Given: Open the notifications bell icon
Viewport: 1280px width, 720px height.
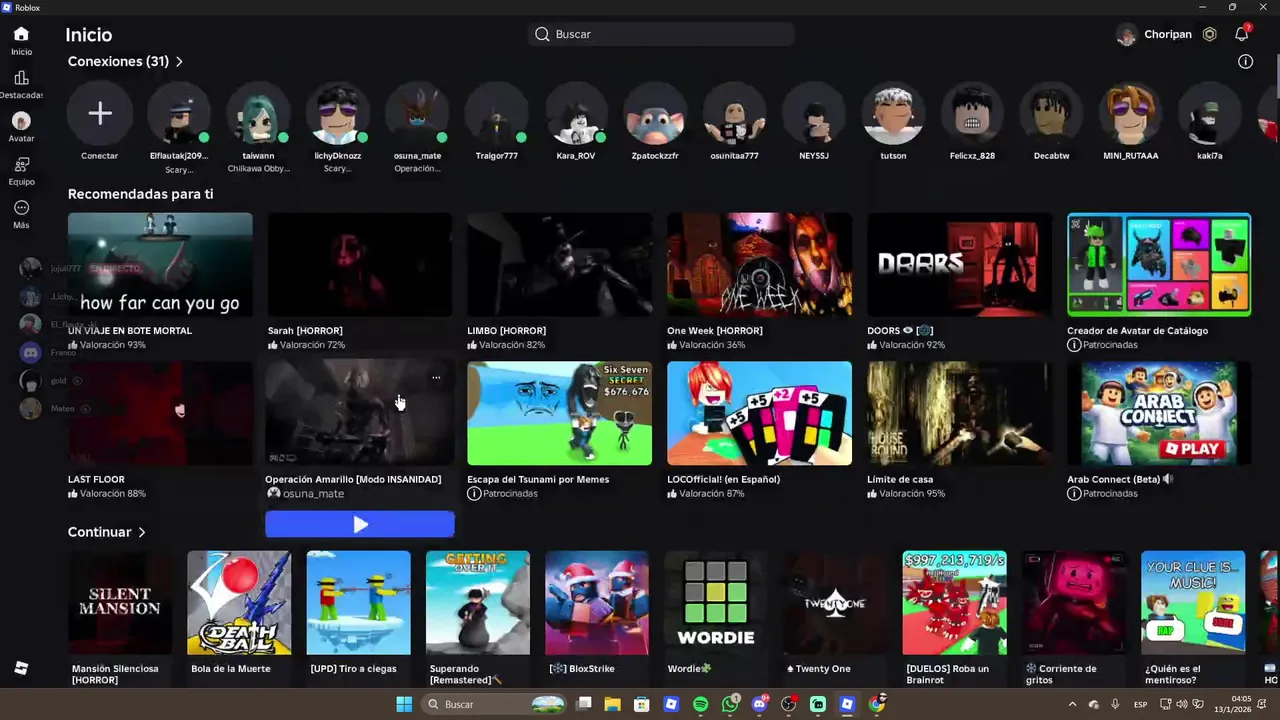Looking at the screenshot, I should (x=1242, y=34).
